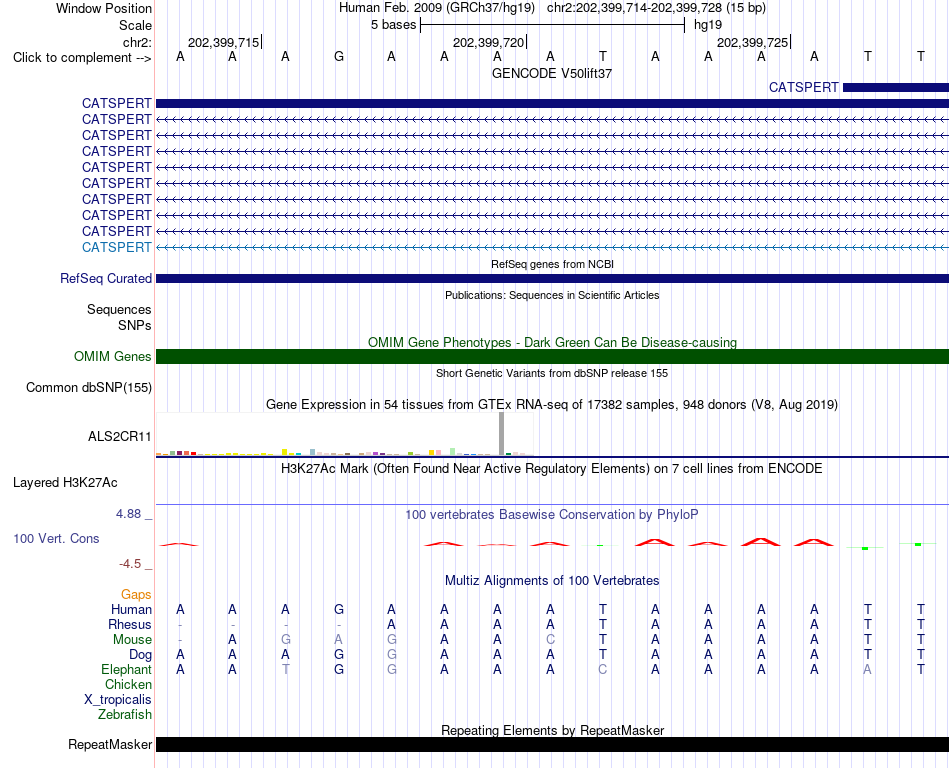Open 'Publications: Sequences in Scientific Articles' title
Screen dimensions: 950x768
pyautogui.click(x=552, y=295)
